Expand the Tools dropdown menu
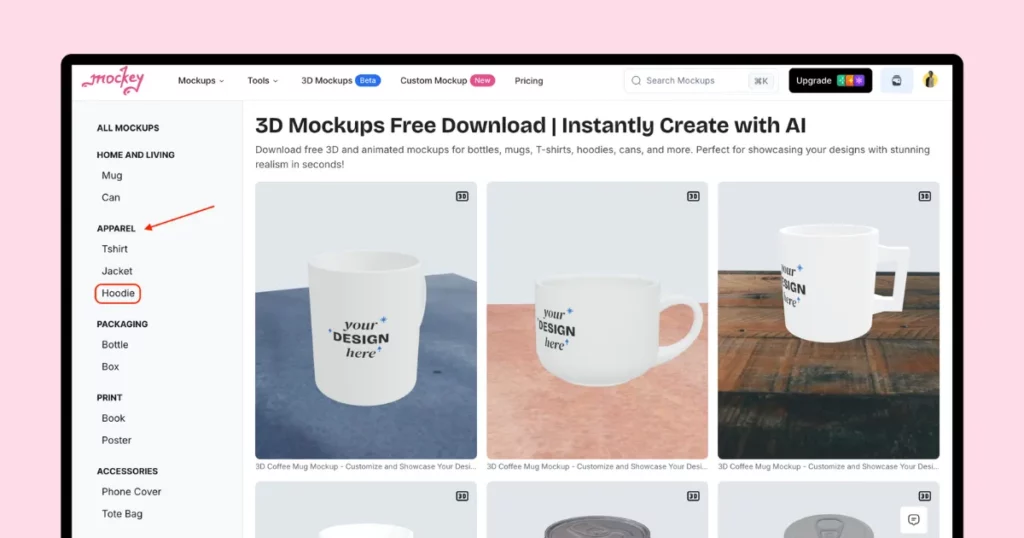Screen dimensions: 1024x538 coord(263,81)
